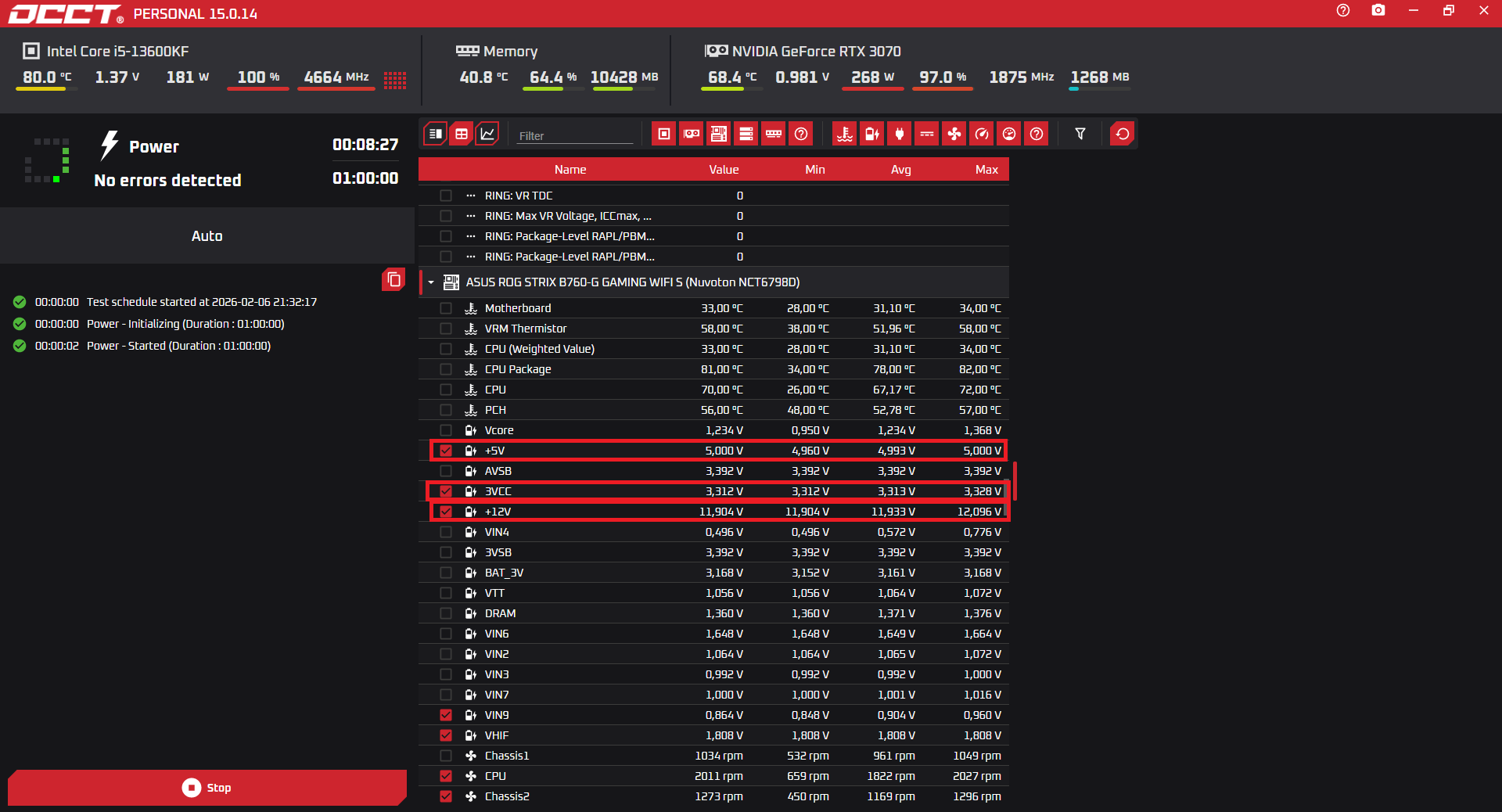This screenshot has width=1502, height=812.
Task: Open help from the title bar question icon
Action: tap(1343, 10)
